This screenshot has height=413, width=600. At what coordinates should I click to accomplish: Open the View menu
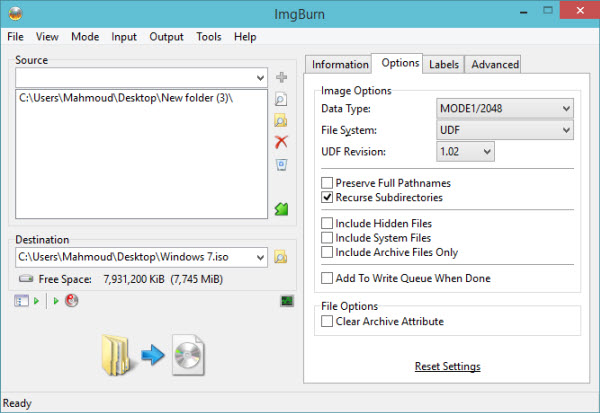coord(47,37)
